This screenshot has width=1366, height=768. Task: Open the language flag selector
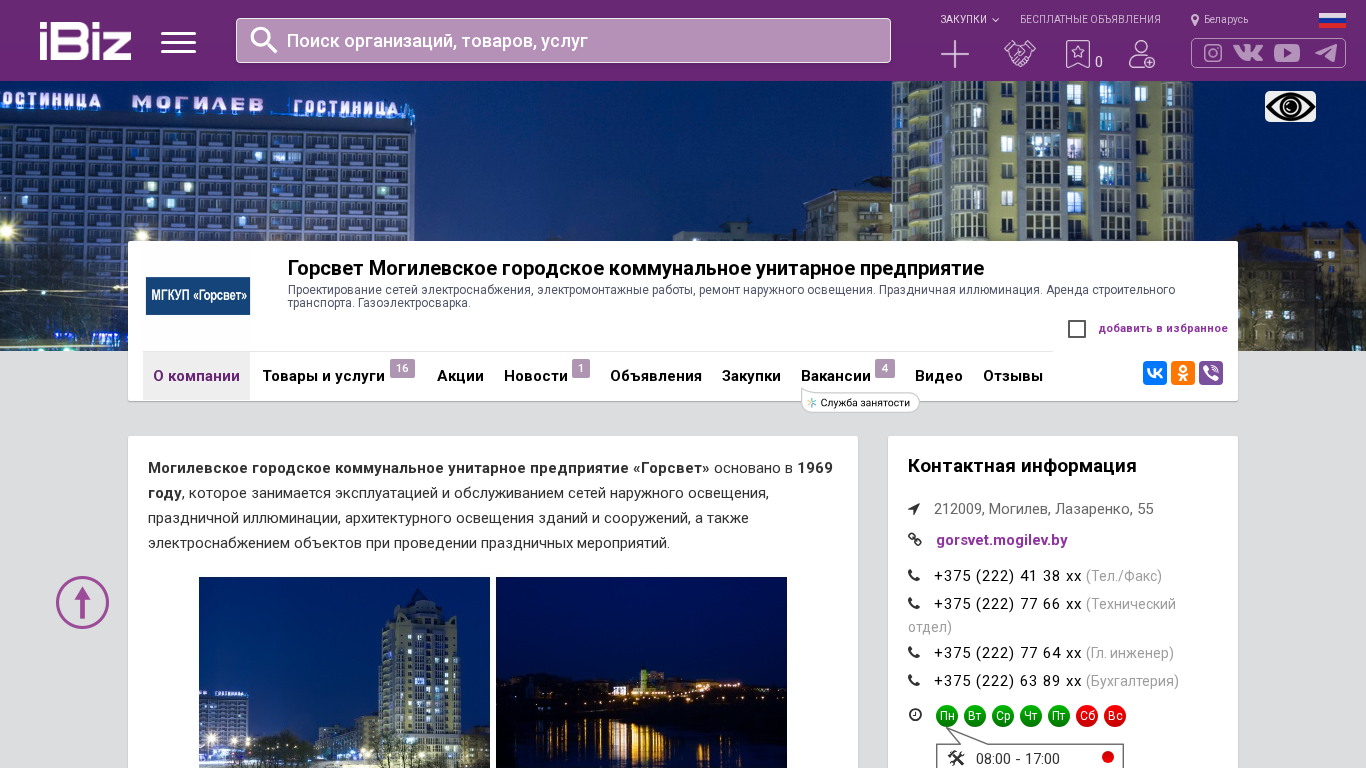(1331, 20)
